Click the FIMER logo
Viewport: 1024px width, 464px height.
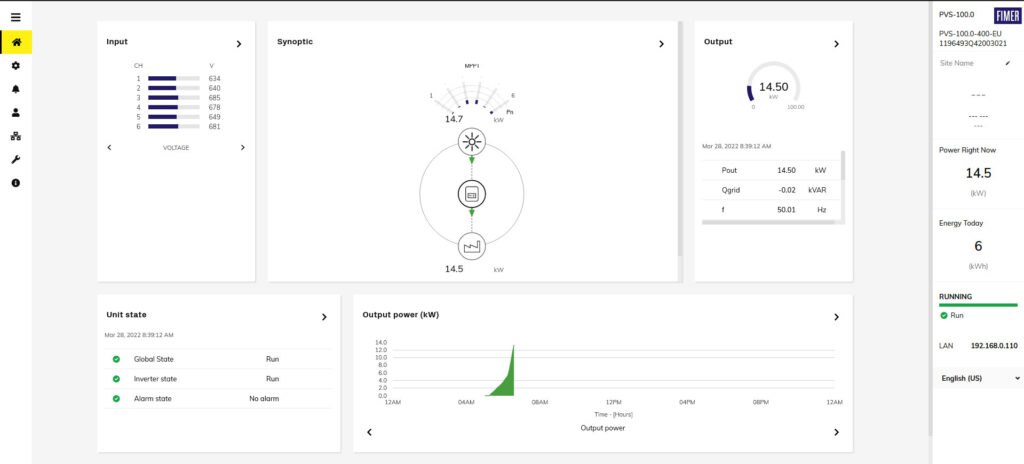[1006, 15]
